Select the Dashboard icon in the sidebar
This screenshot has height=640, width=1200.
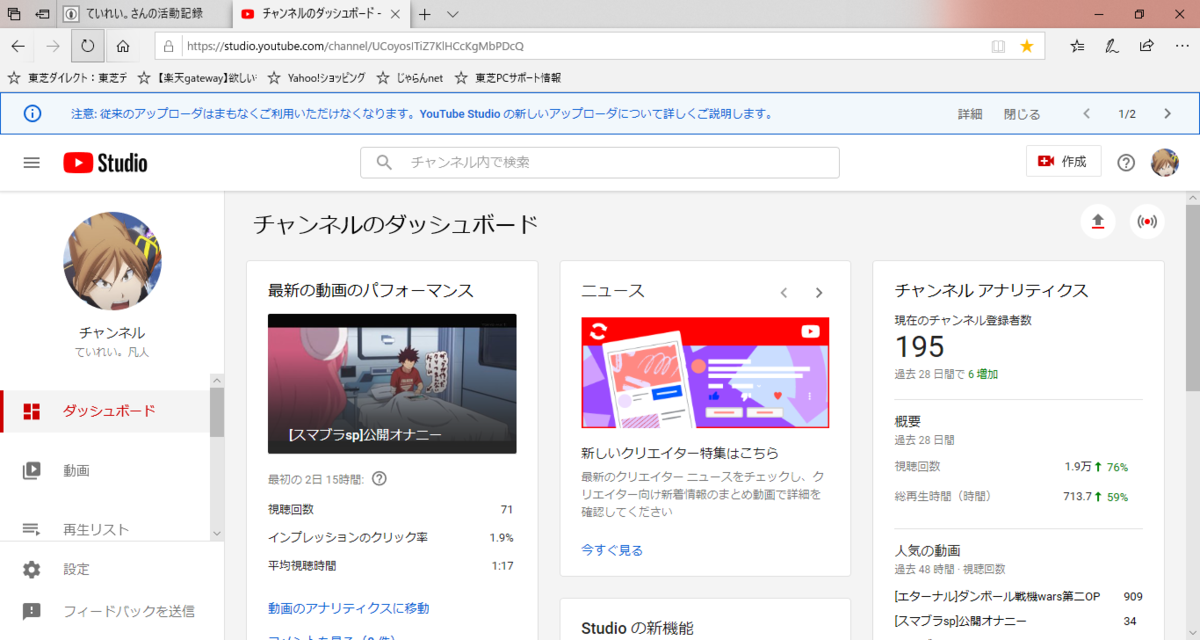pos(32,411)
